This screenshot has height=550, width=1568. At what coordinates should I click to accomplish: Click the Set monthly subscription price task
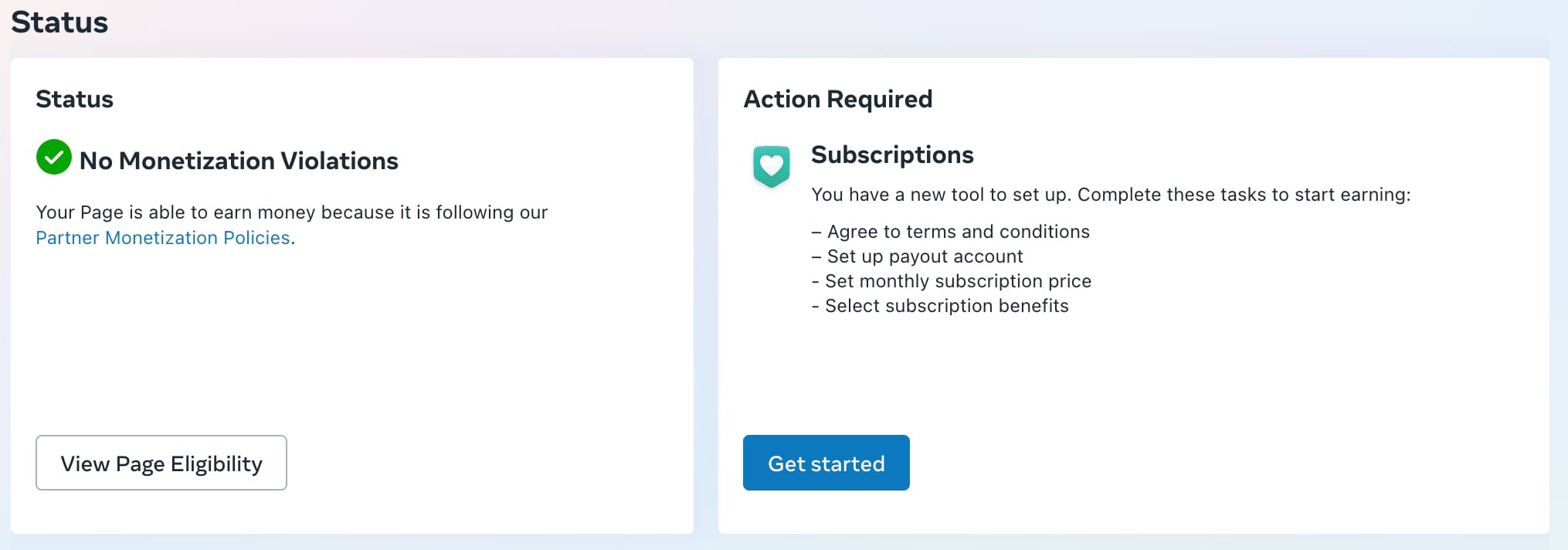pyautogui.click(x=952, y=281)
